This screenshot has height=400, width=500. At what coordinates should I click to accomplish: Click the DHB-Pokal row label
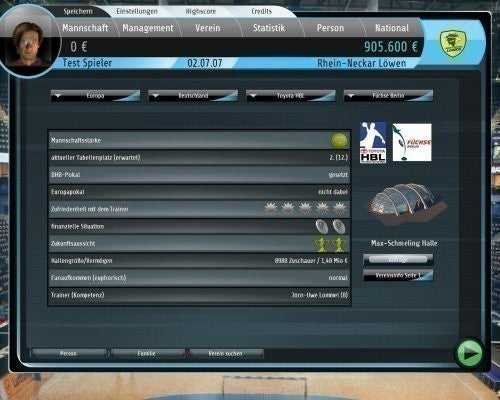click(65, 175)
